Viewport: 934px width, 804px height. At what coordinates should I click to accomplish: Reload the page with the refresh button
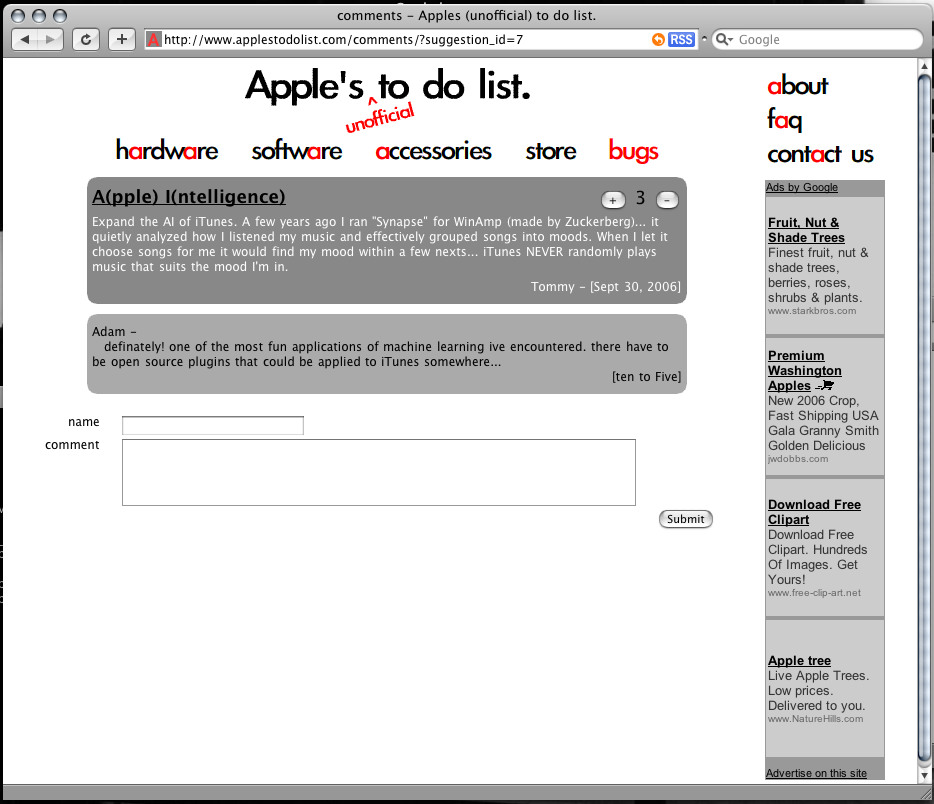86,40
